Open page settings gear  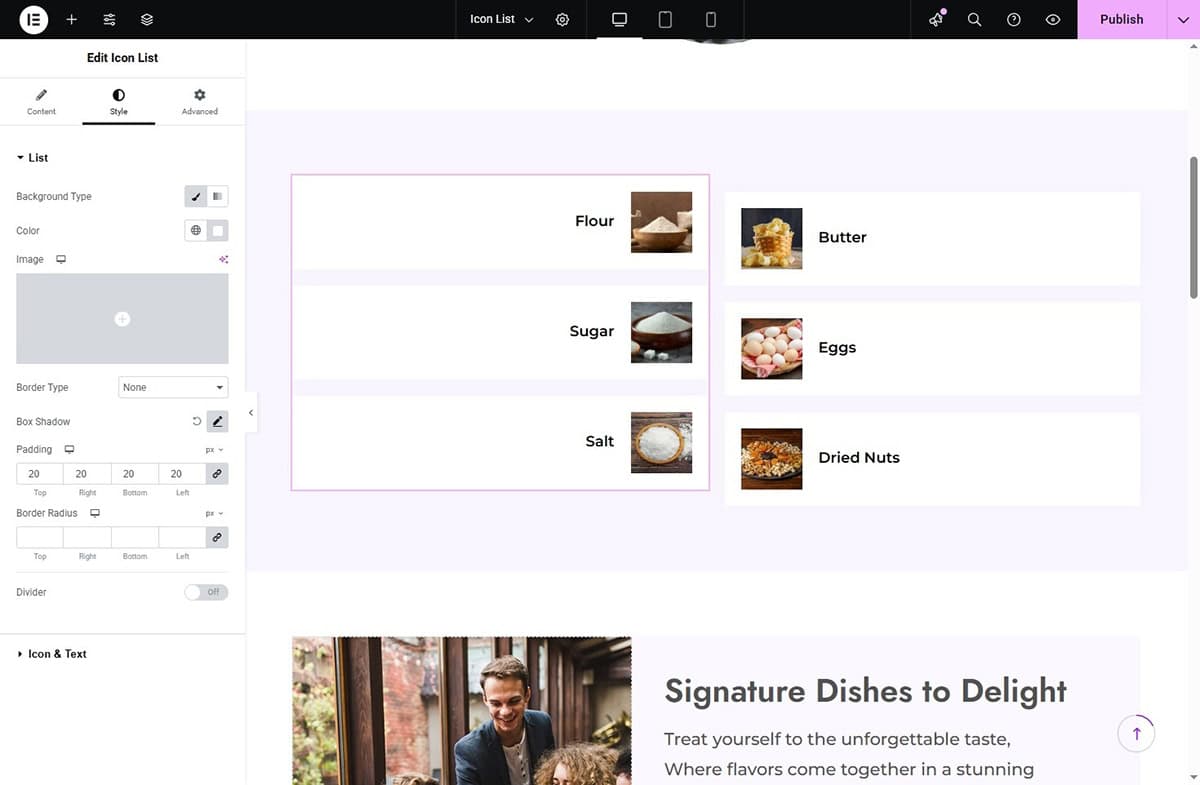click(x=562, y=19)
